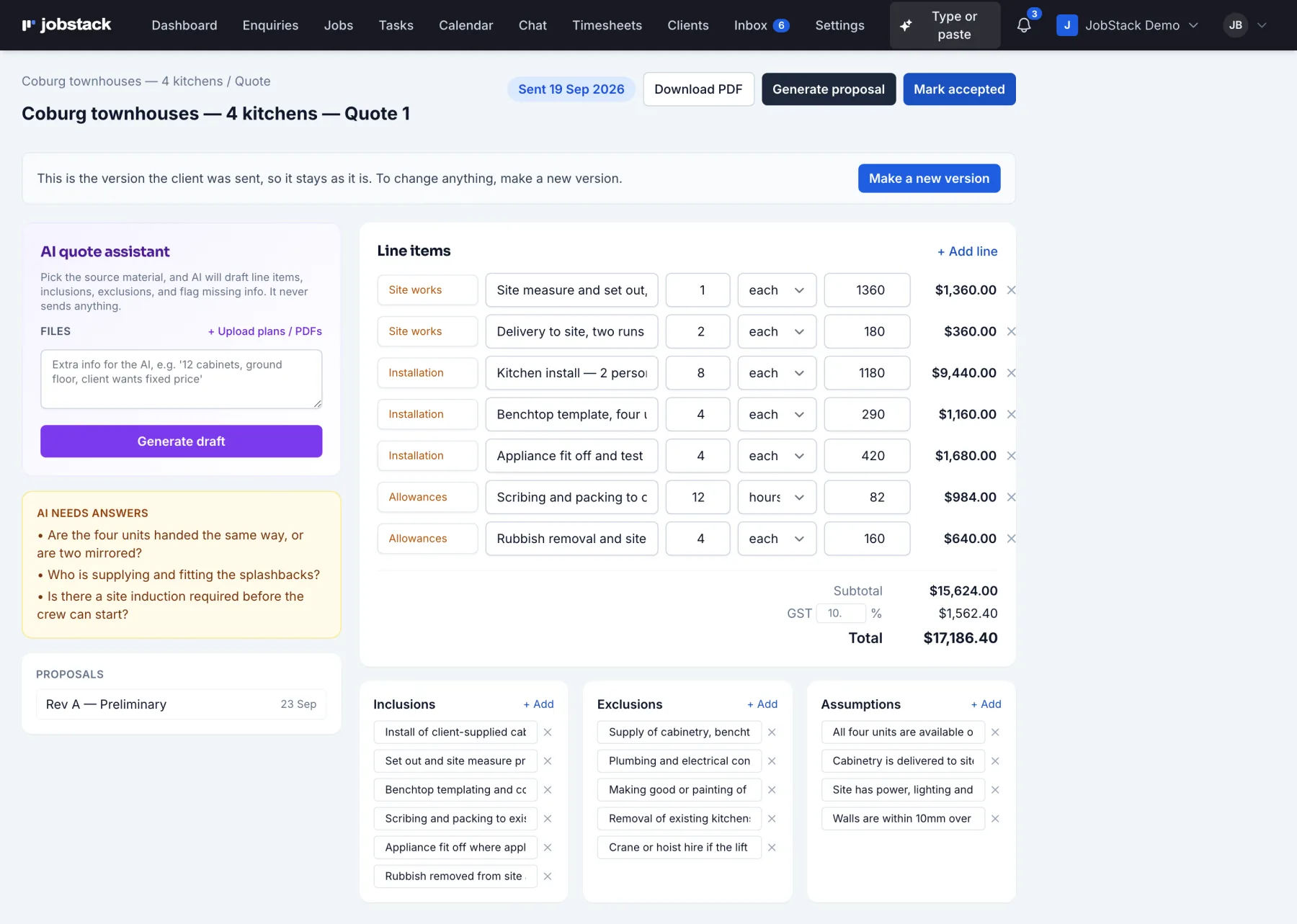The width and height of the screenshot is (1297, 924).
Task: Click Make a new version
Action: (929, 179)
